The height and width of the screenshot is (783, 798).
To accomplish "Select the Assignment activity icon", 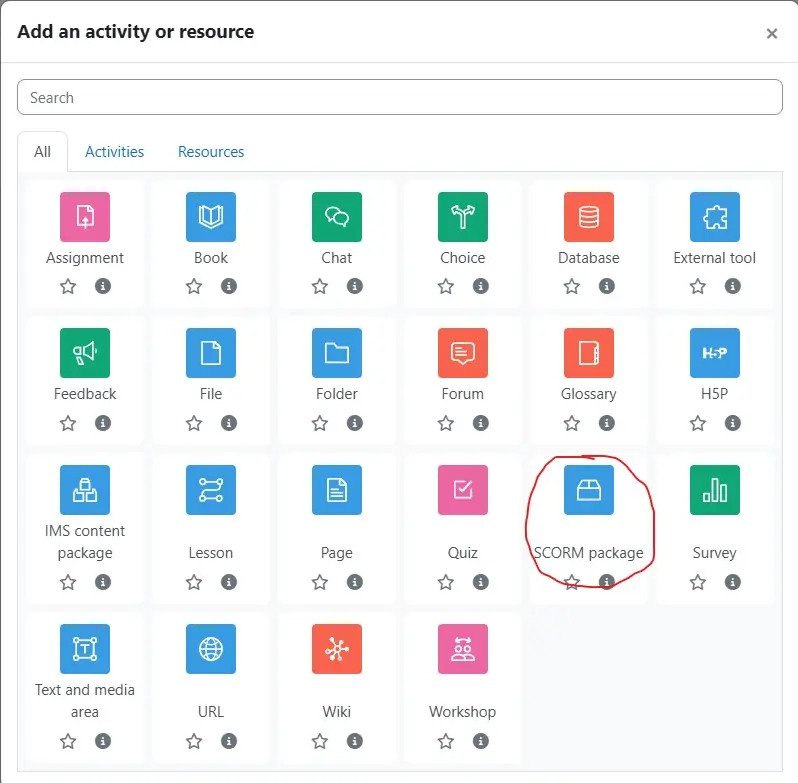I will tap(85, 217).
